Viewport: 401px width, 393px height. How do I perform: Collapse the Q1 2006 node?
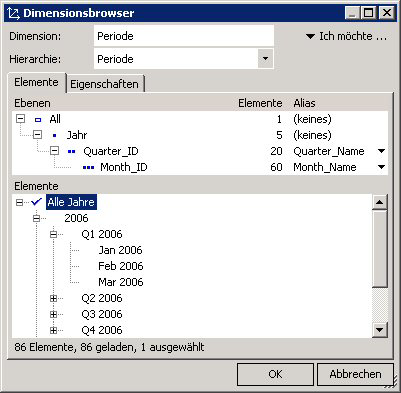point(53,234)
